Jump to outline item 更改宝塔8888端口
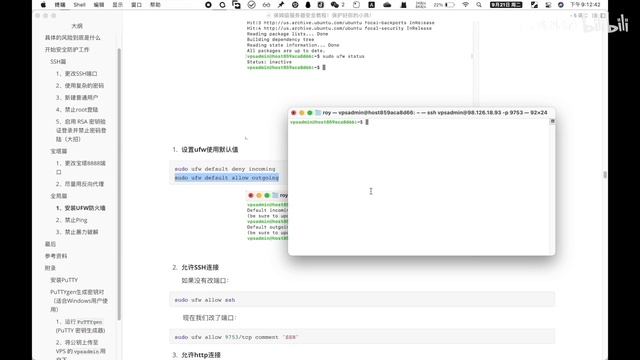Screen dimensions: 640x360 tap(81, 167)
